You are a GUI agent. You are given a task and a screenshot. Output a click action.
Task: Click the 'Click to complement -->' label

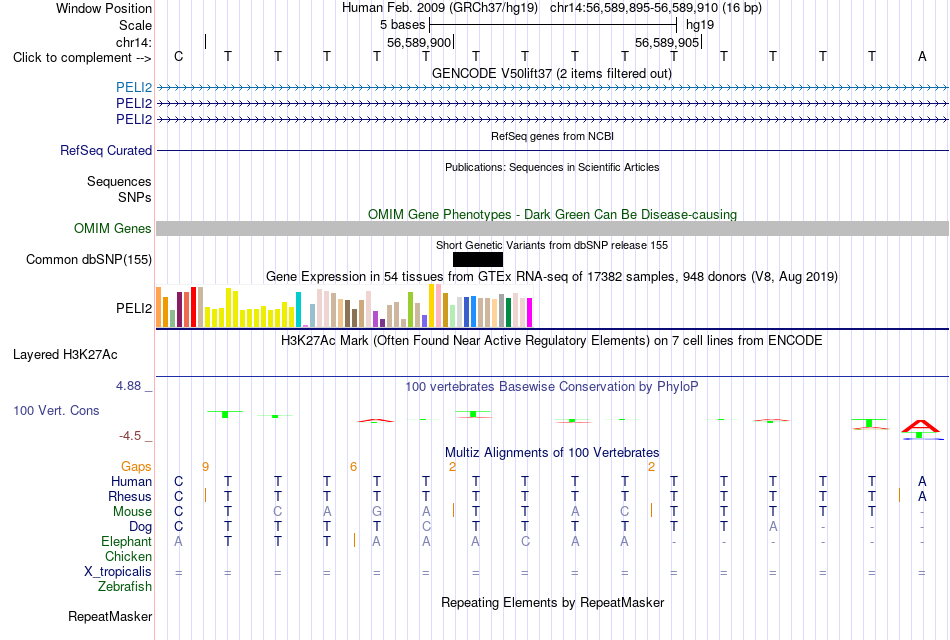pyautogui.click(x=82, y=58)
